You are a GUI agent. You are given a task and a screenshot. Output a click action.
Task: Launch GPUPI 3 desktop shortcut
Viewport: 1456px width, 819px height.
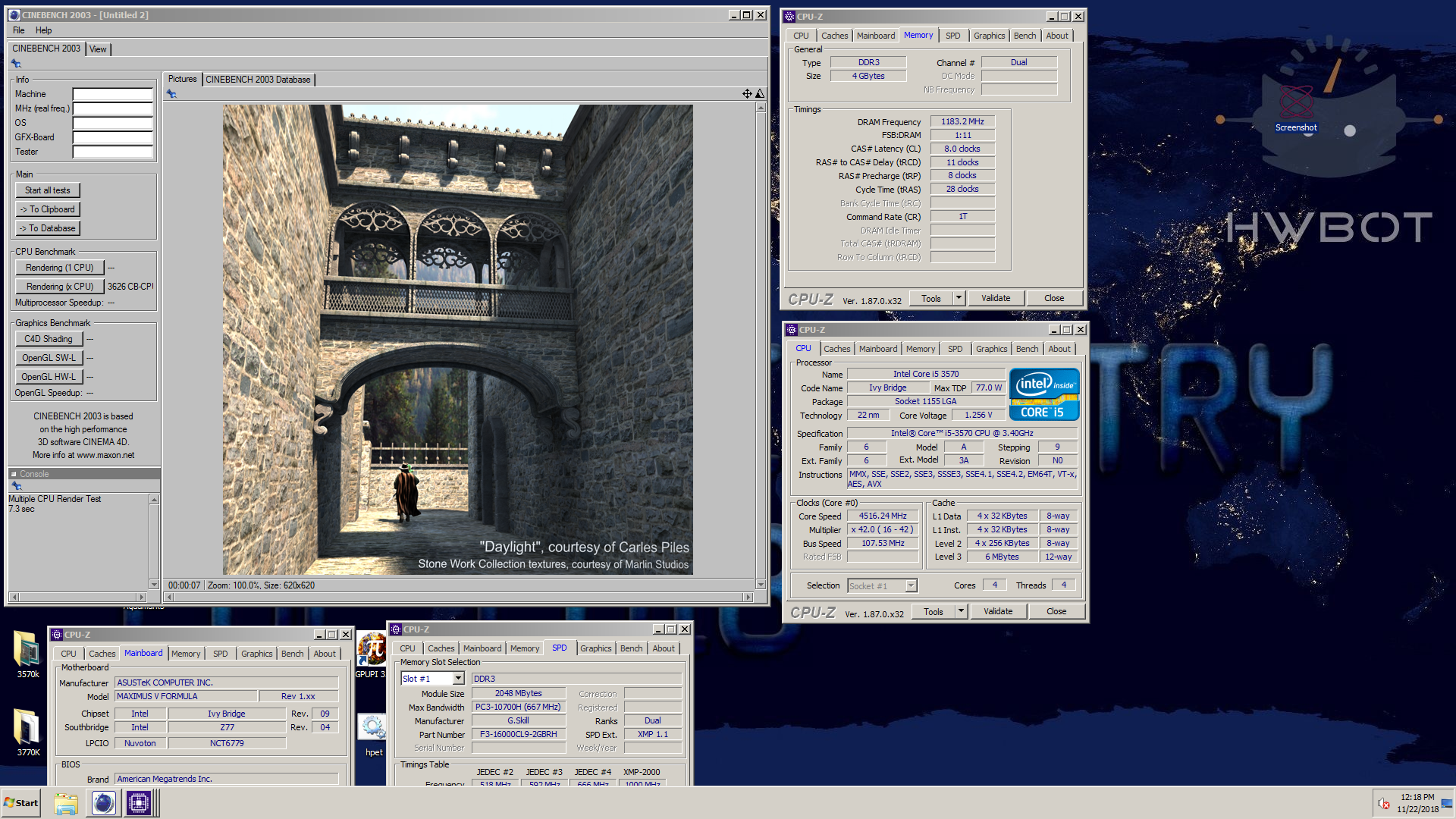tap(372, 654)
